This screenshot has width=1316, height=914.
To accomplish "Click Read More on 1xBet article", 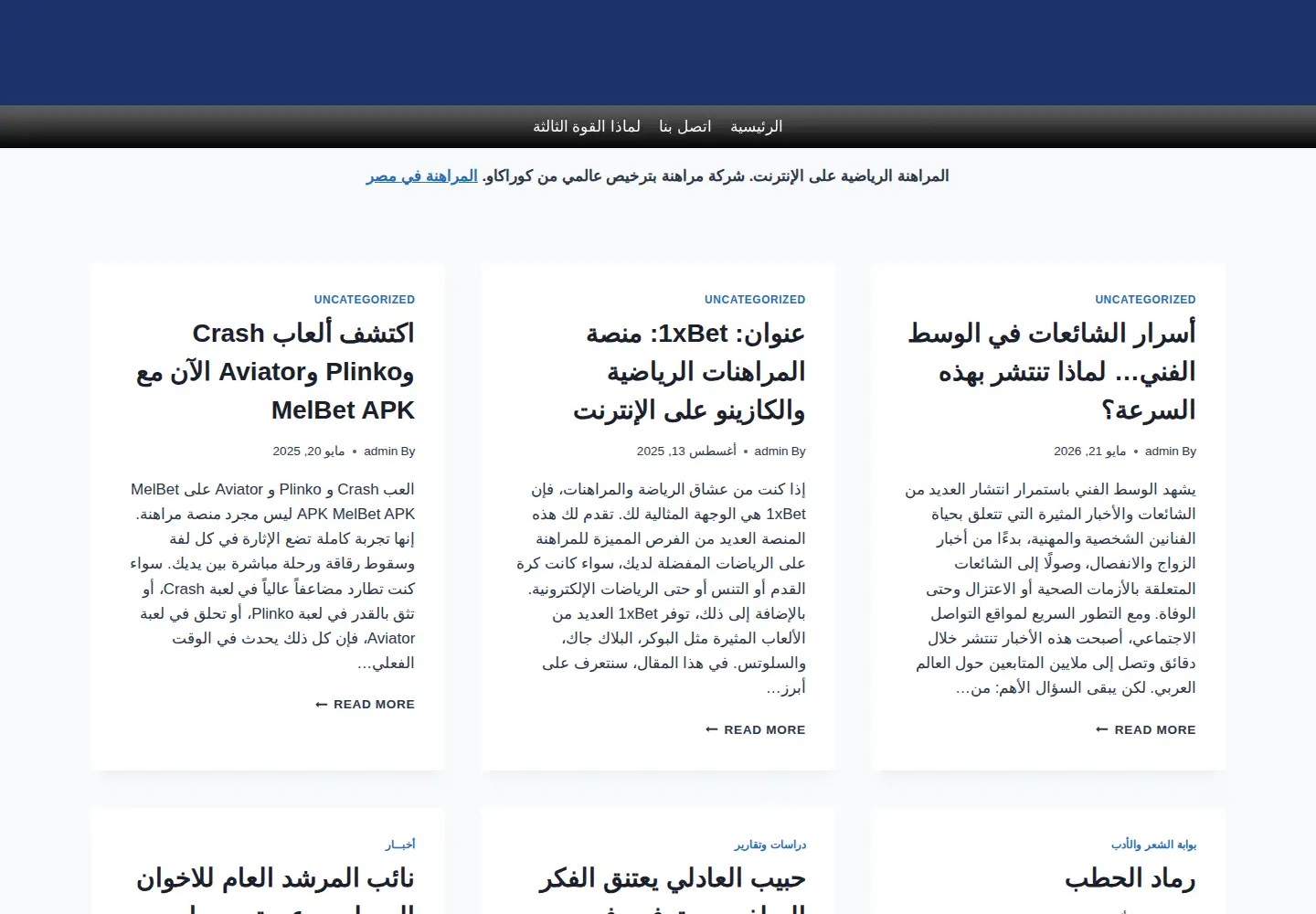I will tap(756, 729).
